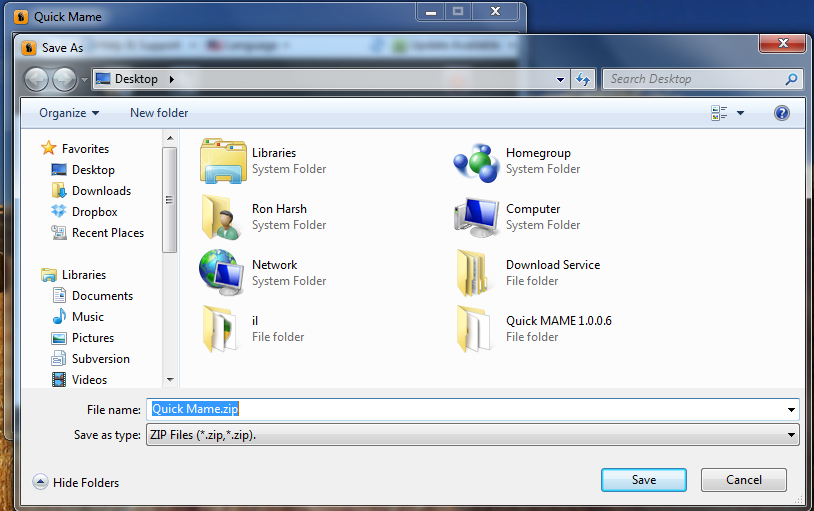Select the il folder icon

pos(218,329)
